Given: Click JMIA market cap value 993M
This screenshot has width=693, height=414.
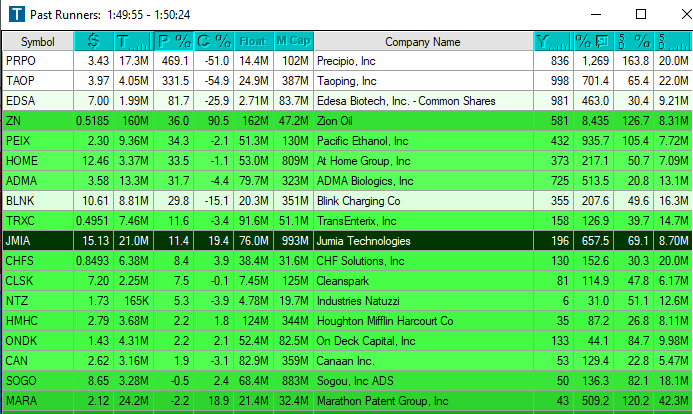Looking at the screenshot, I should tap(295, 241).
